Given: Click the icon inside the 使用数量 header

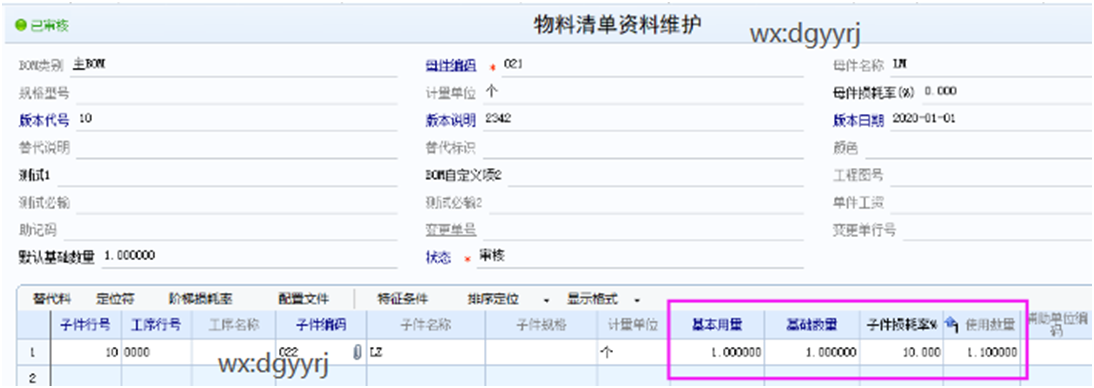Looking at the screenshot, I should pyautogui.click(x=952, y=324).
